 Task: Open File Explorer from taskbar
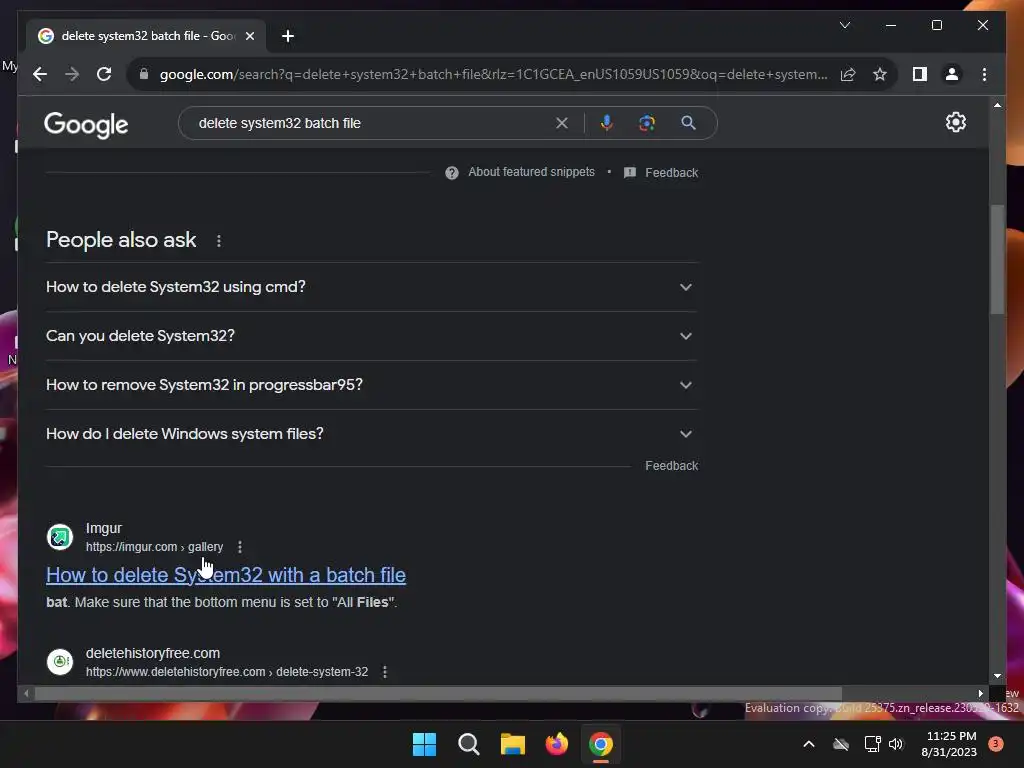click(x=513, y=744)
